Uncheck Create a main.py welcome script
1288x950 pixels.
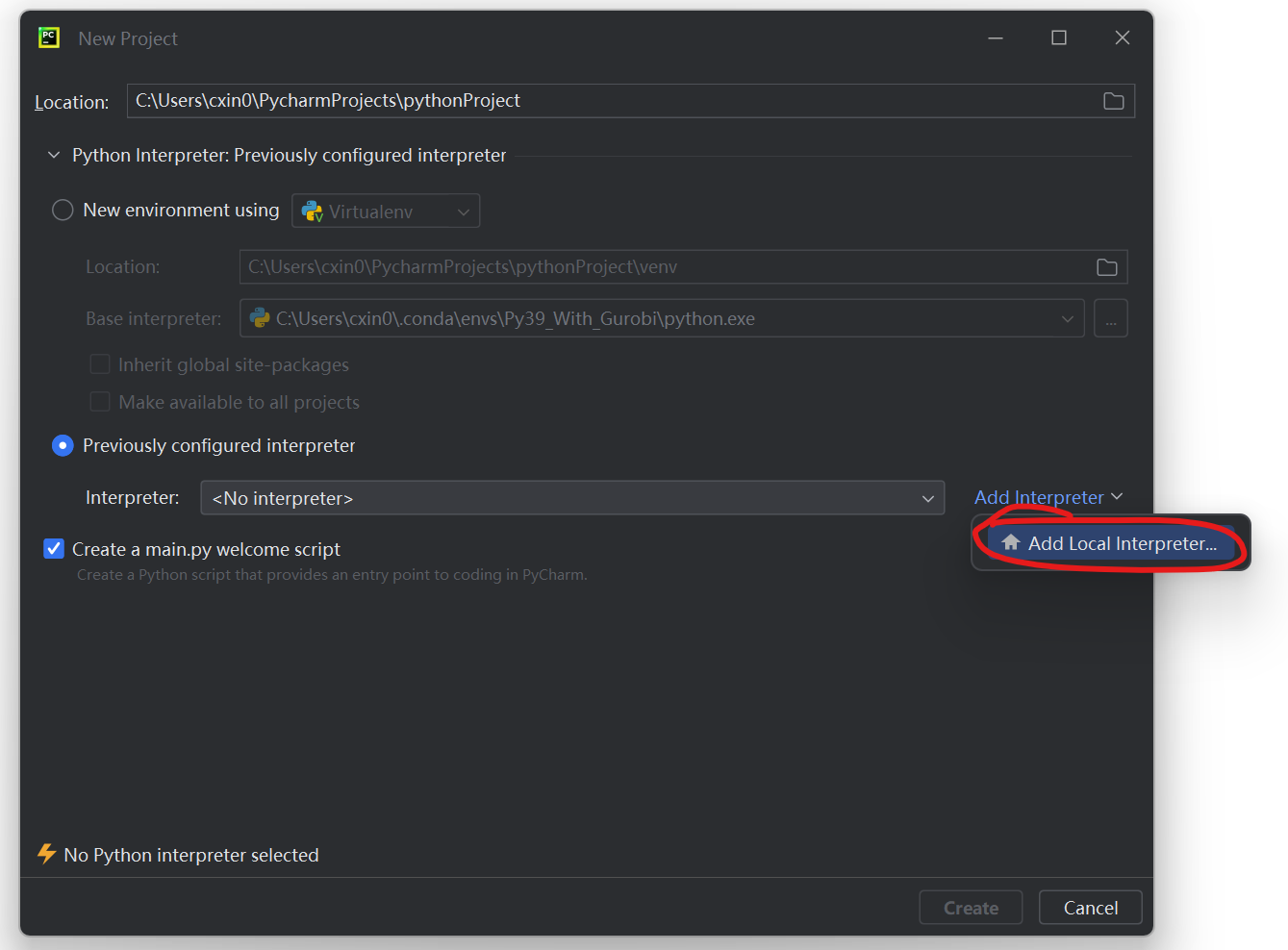coord(54,549)
